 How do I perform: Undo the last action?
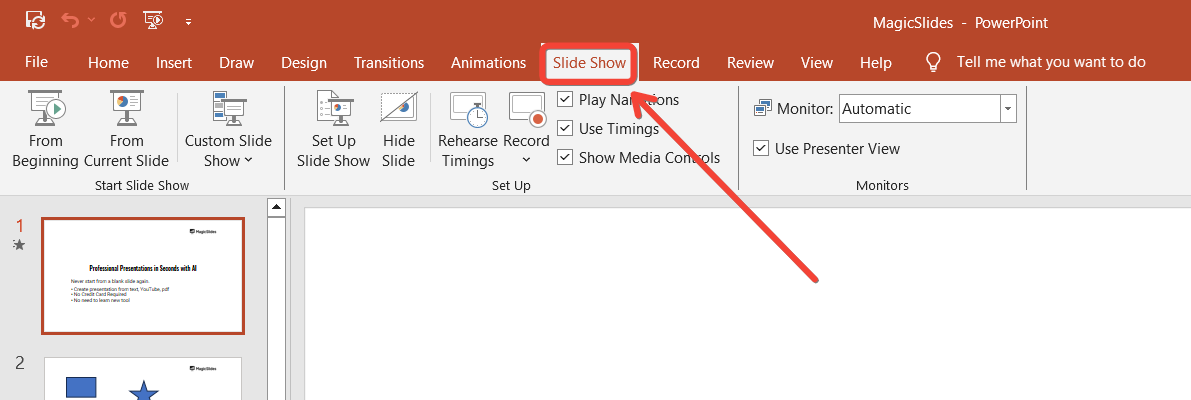coord(71,20)
